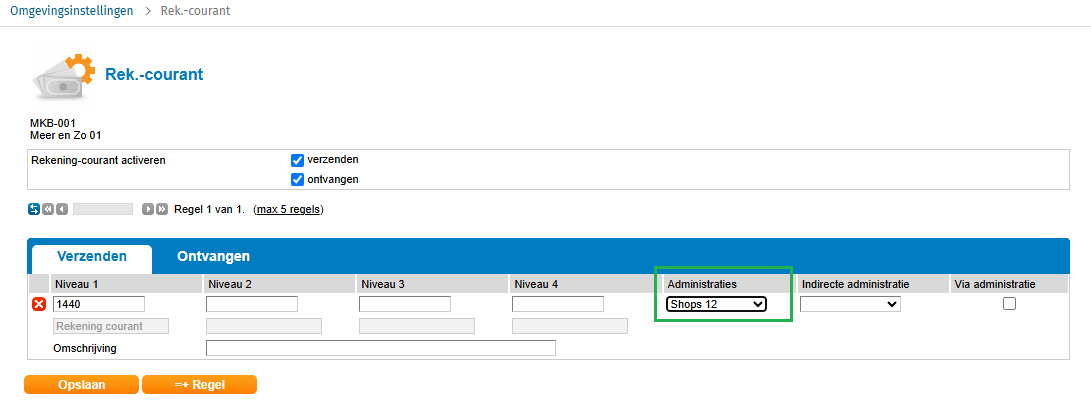
Task: Enable the Via administratie checkbox
Action: [1009, 304]
